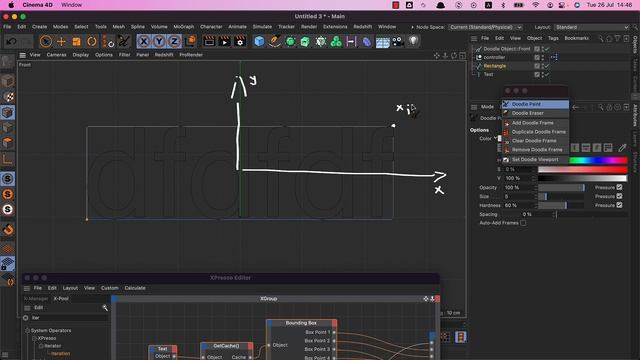The height and width of the screenshot is (360, 640).
Task: Toggle the Text object enable checkmark
Action: click(546, 75)
